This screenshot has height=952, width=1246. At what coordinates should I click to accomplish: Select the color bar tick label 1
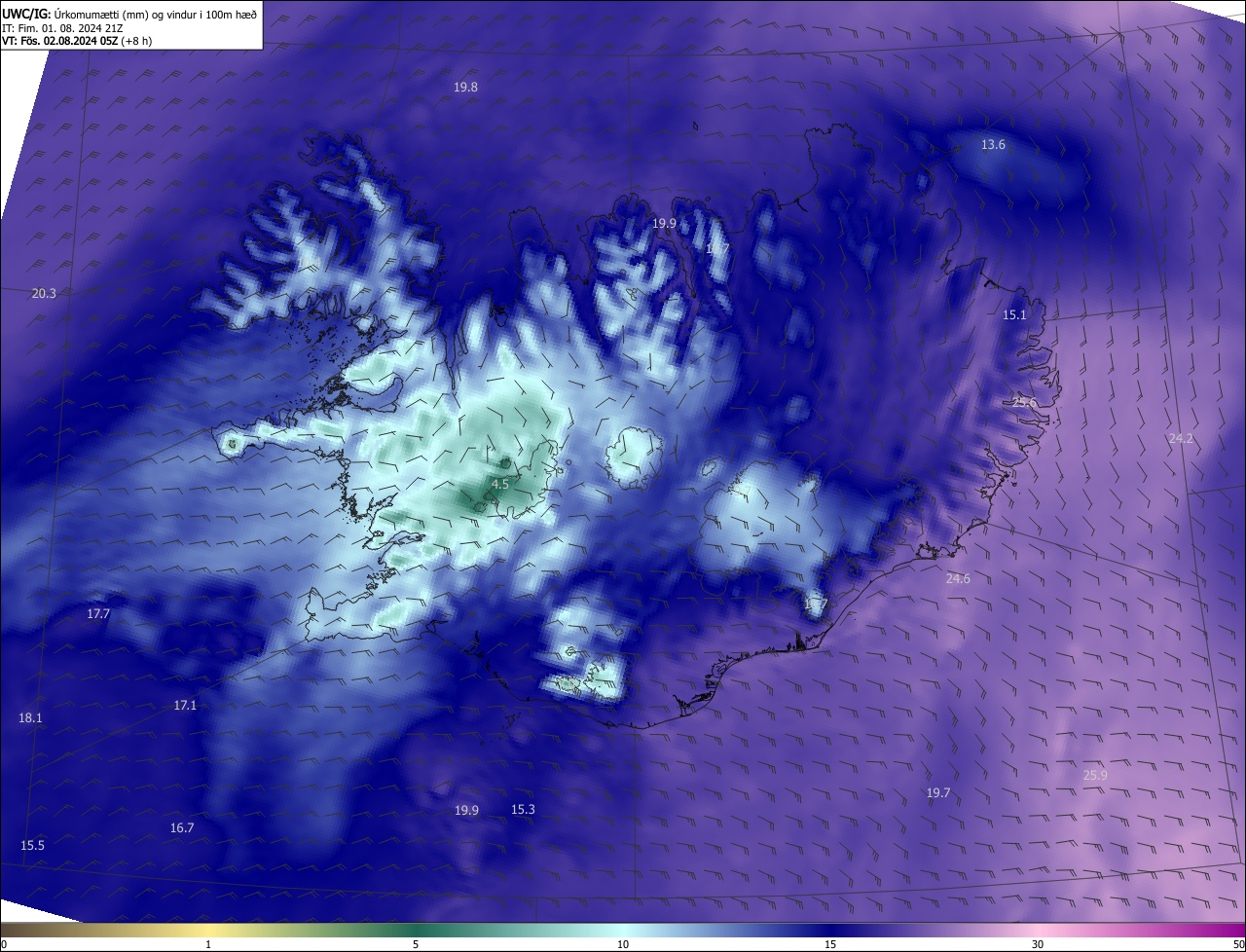point(208,944)
